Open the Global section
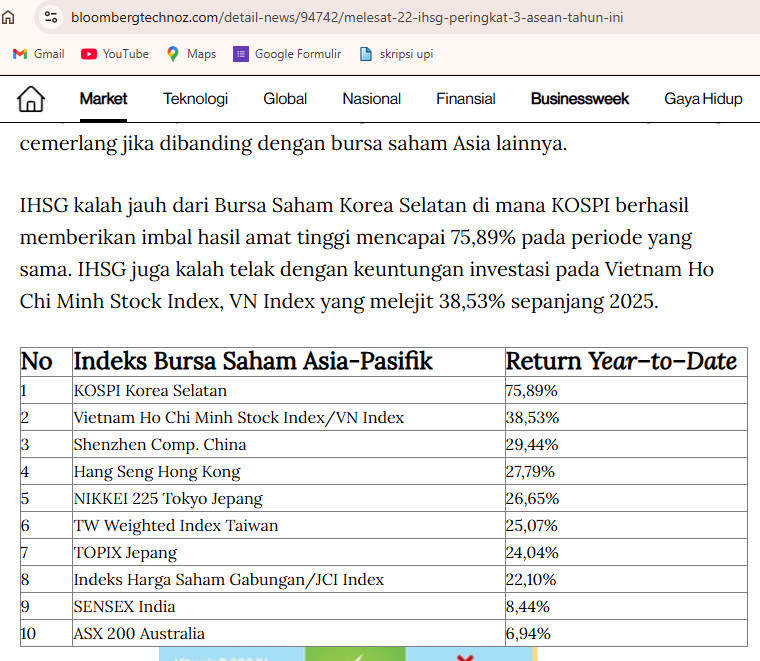Viewport: 760px width, 661px height. (285, 99)
